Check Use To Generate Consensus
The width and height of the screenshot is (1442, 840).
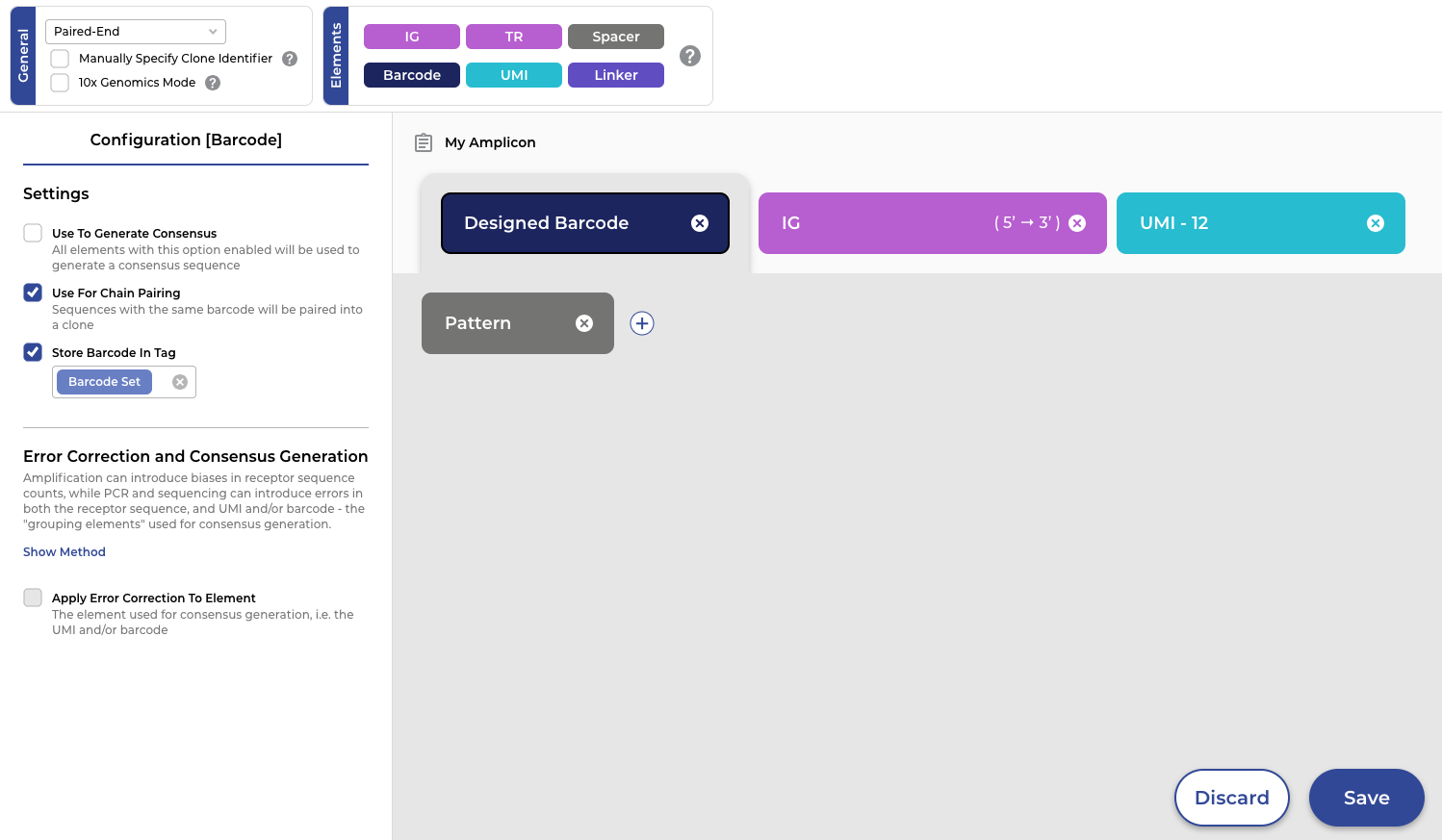[x=33, y=233]
